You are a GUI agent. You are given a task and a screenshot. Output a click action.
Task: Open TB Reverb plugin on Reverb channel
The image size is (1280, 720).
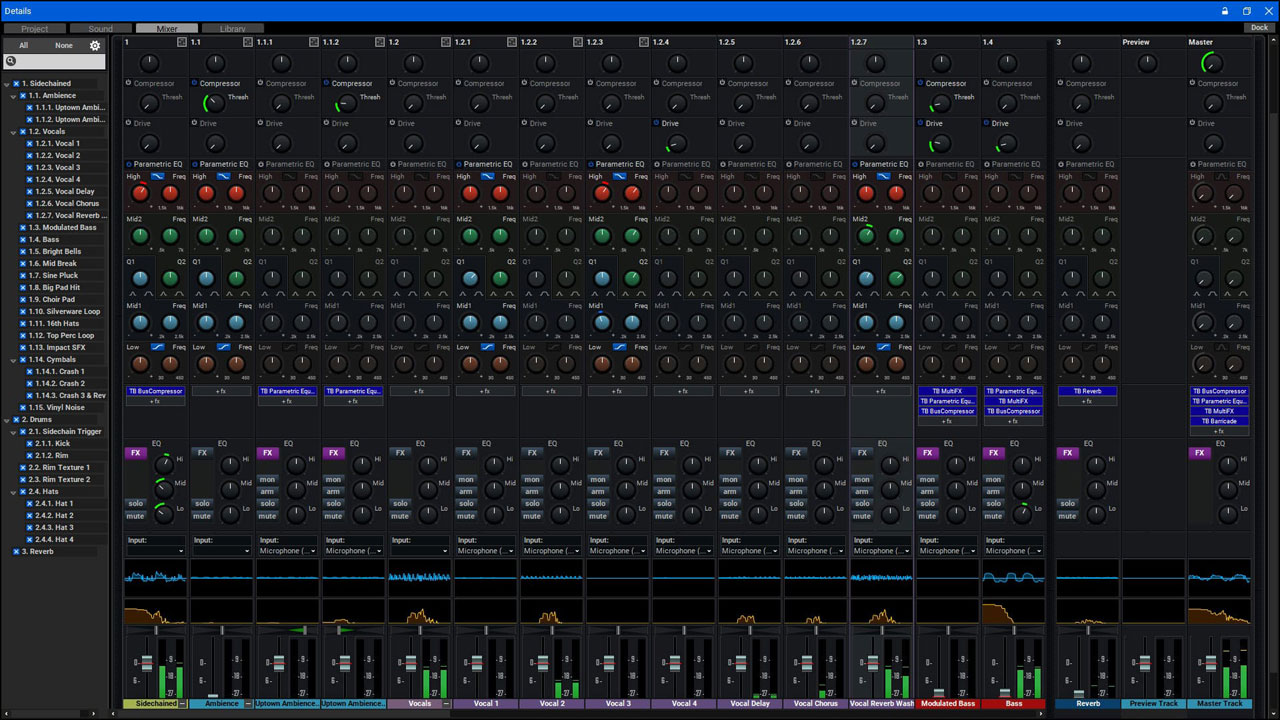pos(1087,391)
